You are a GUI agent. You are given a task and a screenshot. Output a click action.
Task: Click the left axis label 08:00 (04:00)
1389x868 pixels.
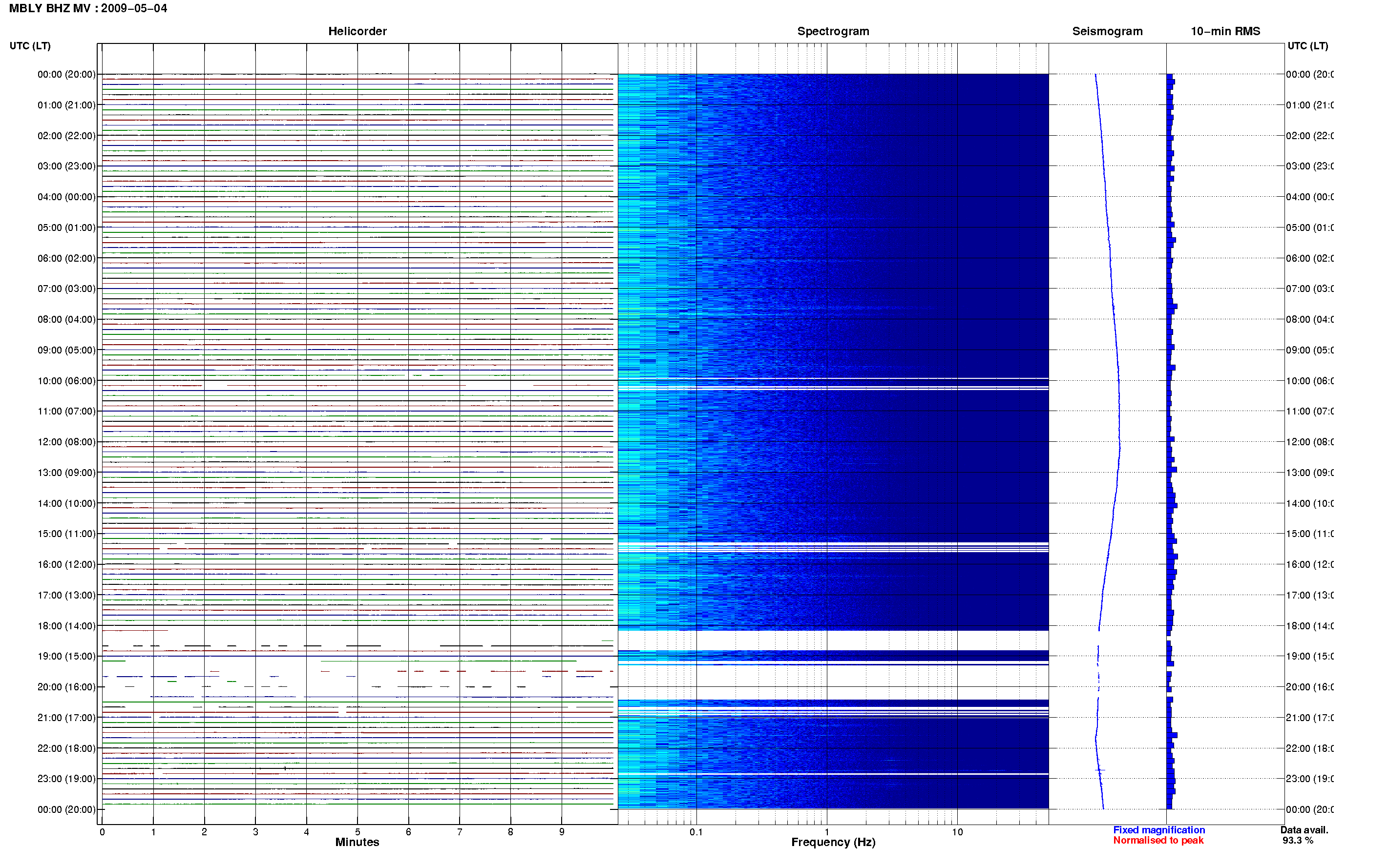click(x=66, y=320)
